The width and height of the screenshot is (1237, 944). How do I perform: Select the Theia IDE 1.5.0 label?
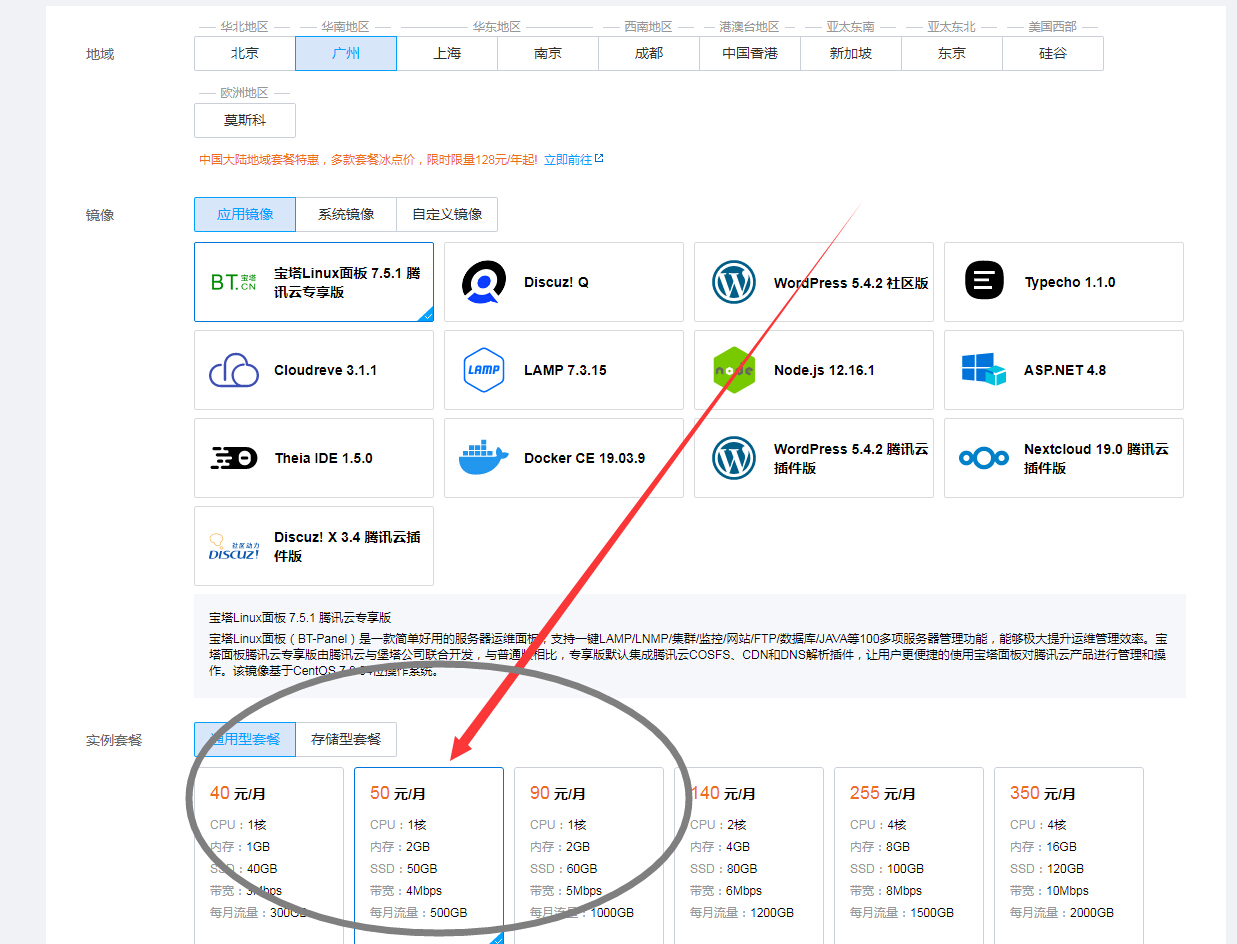pos(324,459)
